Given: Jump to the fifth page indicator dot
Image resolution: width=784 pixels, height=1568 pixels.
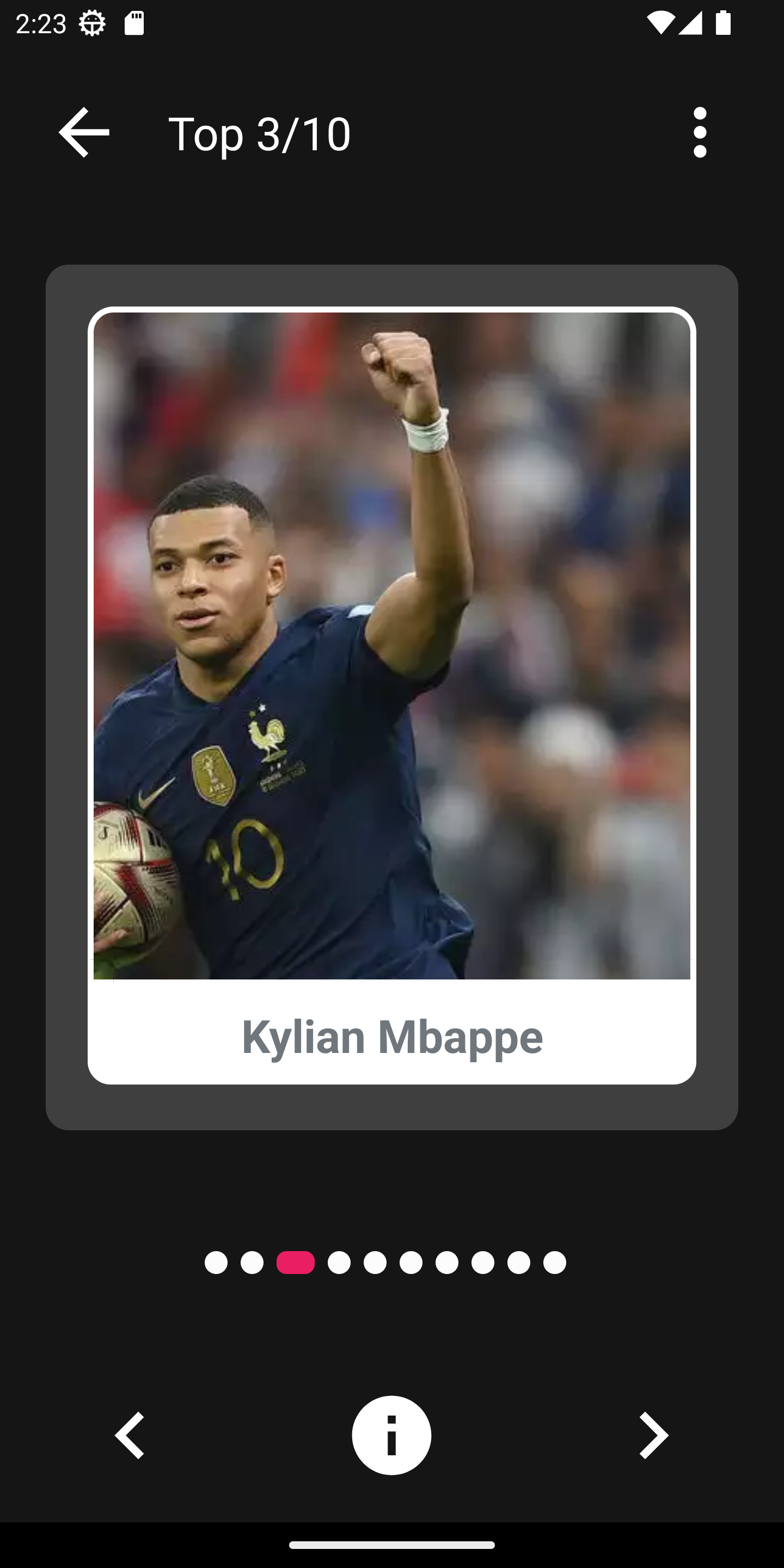Looking at the screenshot, I should point(375,1263).
